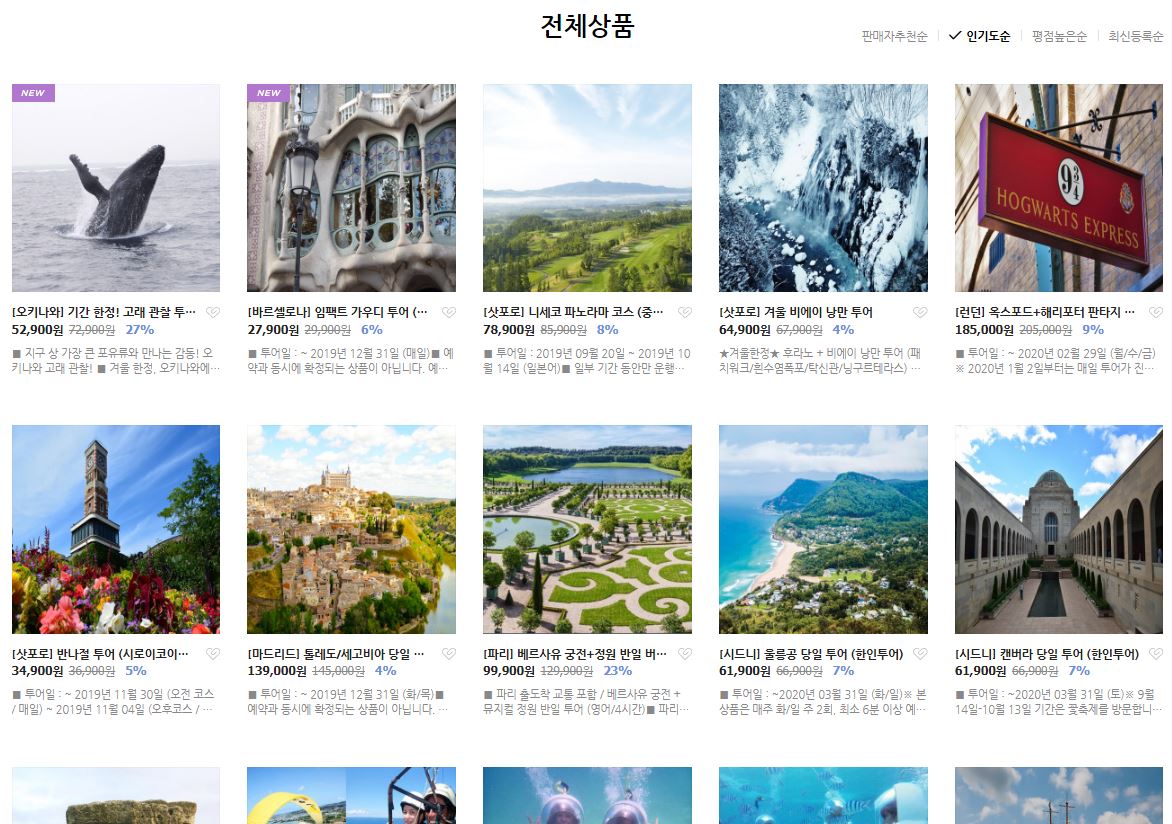Favorite the Okinawa whale watching tour heart

coord(213,313)
